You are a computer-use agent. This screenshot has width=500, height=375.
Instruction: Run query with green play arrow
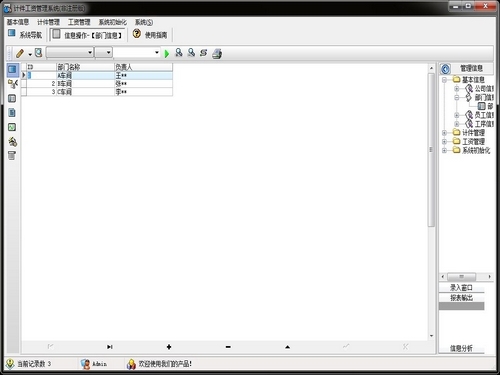[167, 53]
